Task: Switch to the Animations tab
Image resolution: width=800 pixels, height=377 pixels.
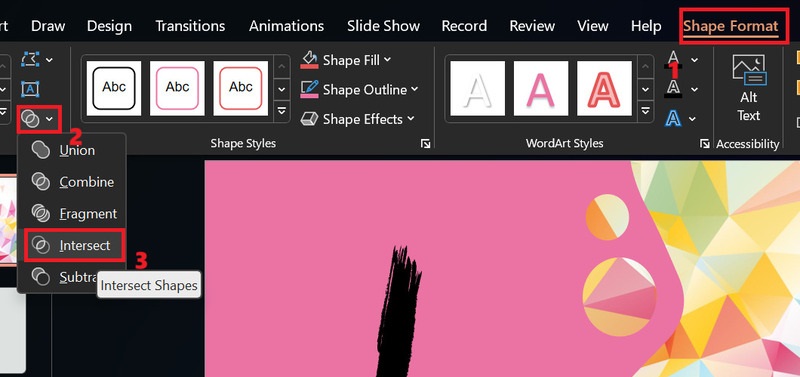Action: click(286, 26)
